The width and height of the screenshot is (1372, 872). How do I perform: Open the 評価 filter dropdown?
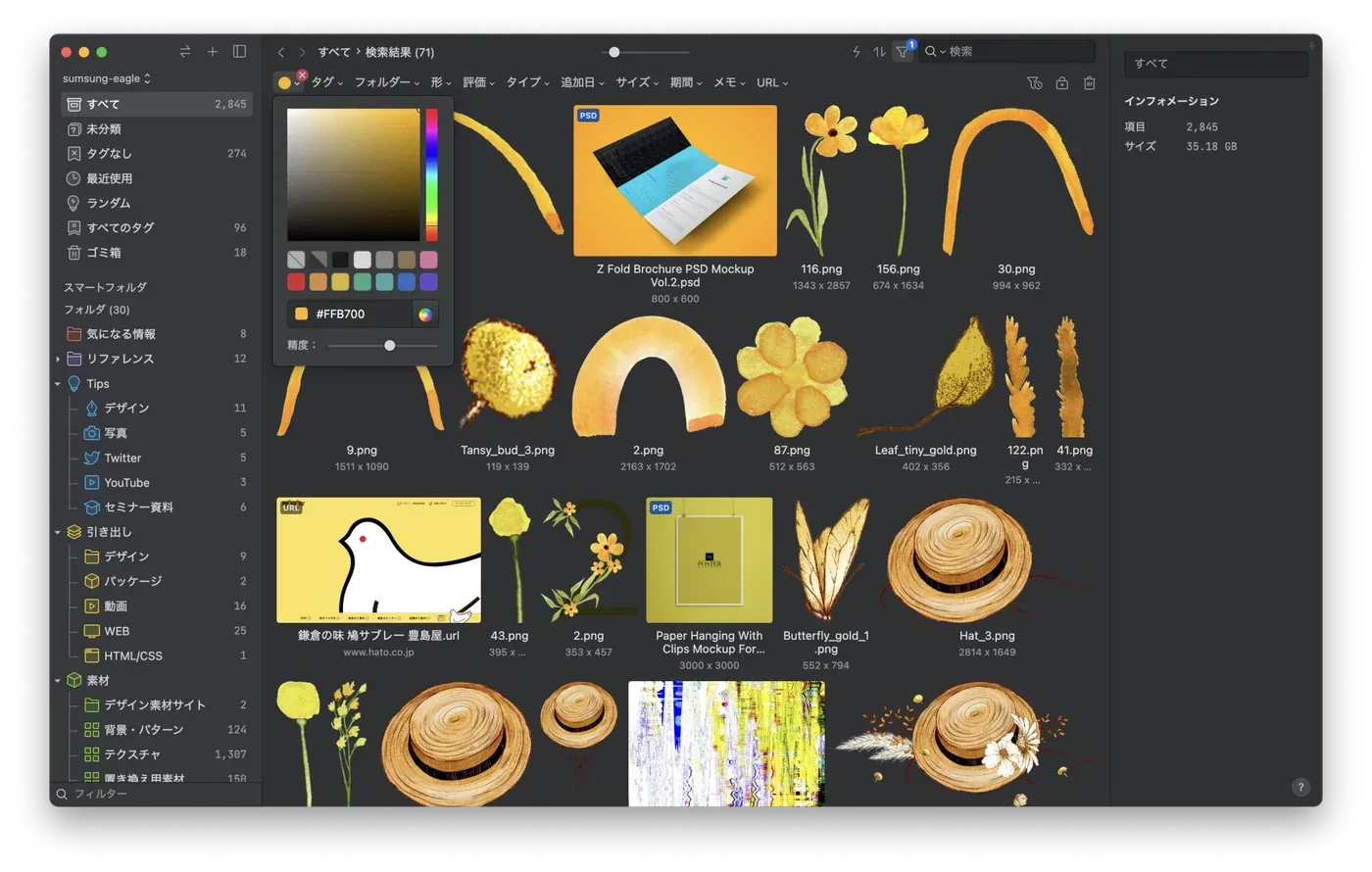[478, 83]
